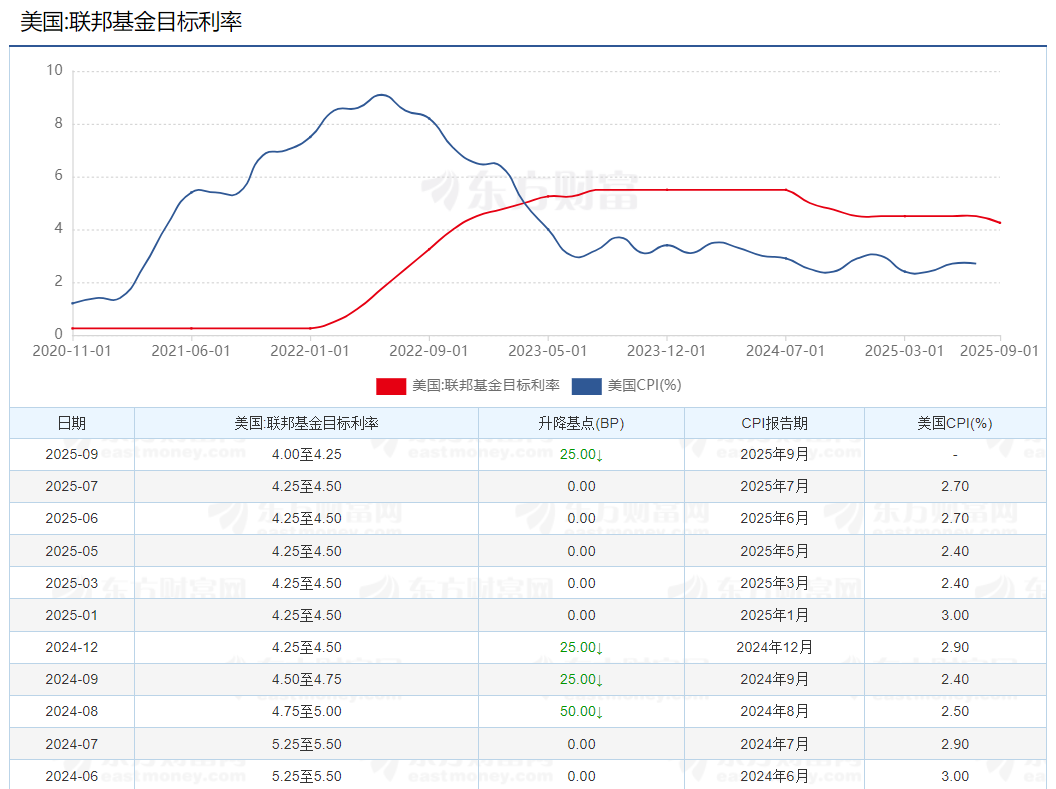
Task: Click x-axis label 2022-09-01
Action: point(428,351)
